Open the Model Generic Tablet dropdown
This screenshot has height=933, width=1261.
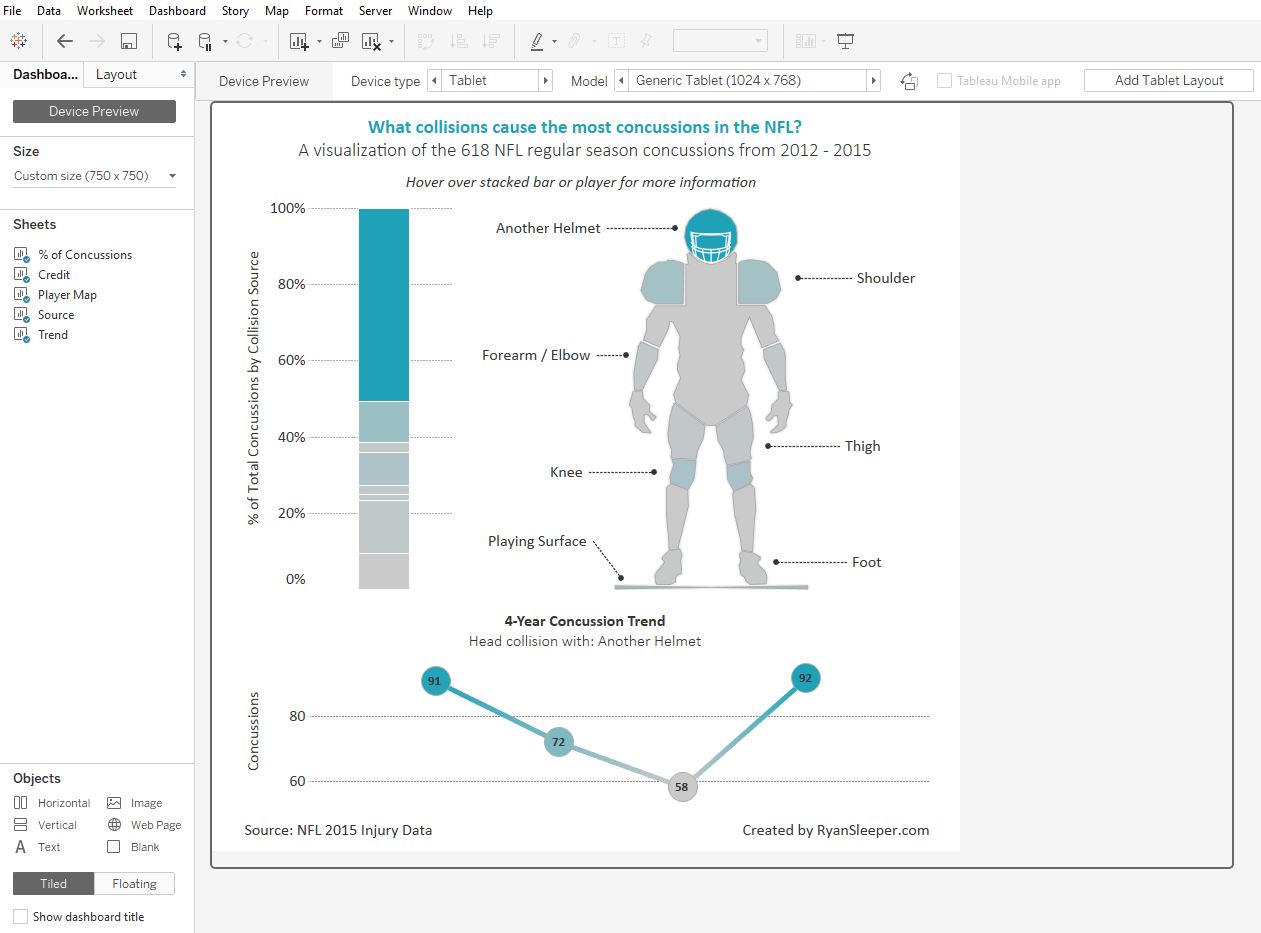[747, 81]
